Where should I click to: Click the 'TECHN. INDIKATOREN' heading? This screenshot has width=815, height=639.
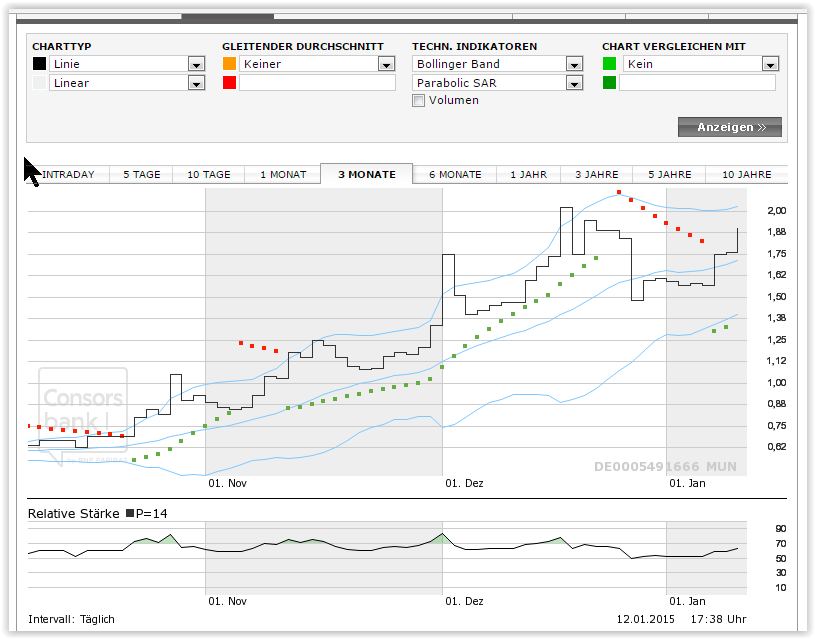pyautogui.click(x=475, y=46)
